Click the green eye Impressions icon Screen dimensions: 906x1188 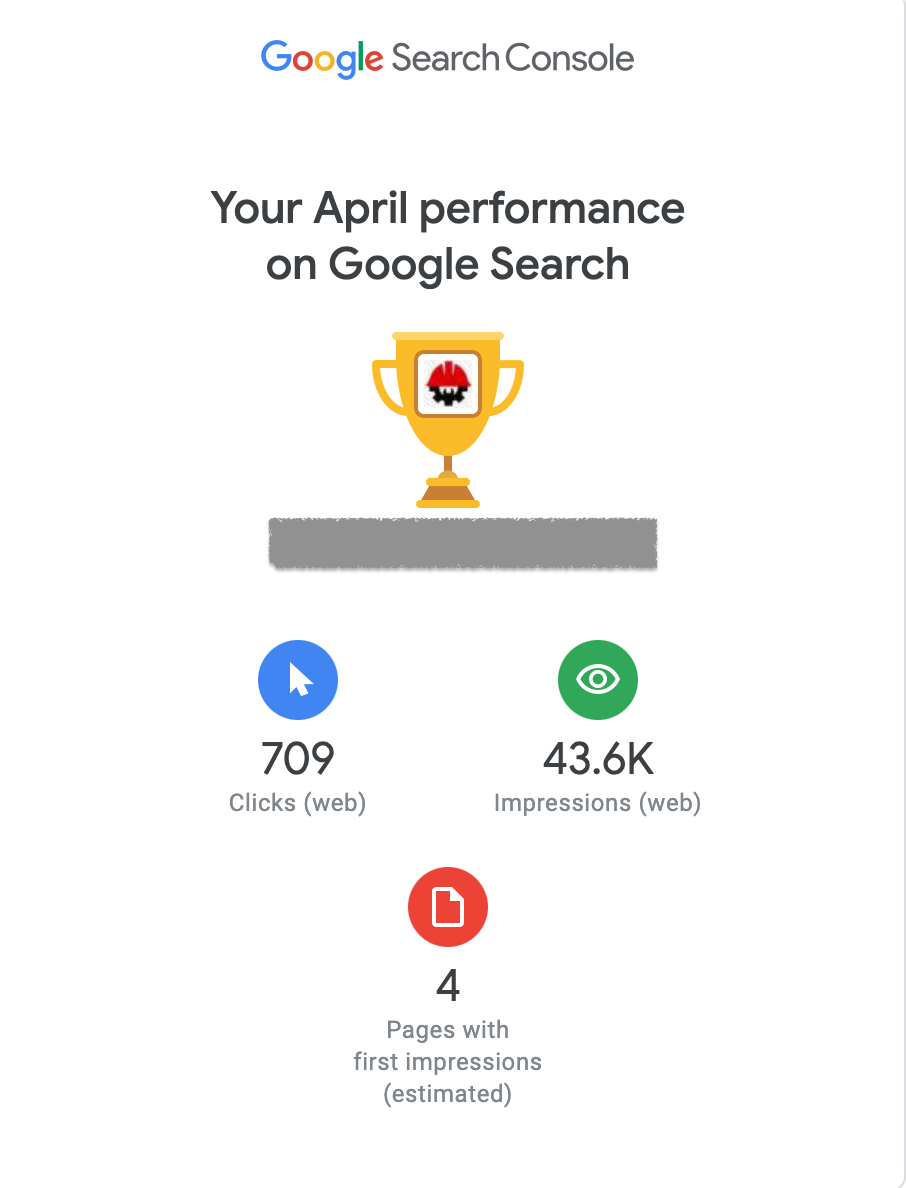coord(597,680)
